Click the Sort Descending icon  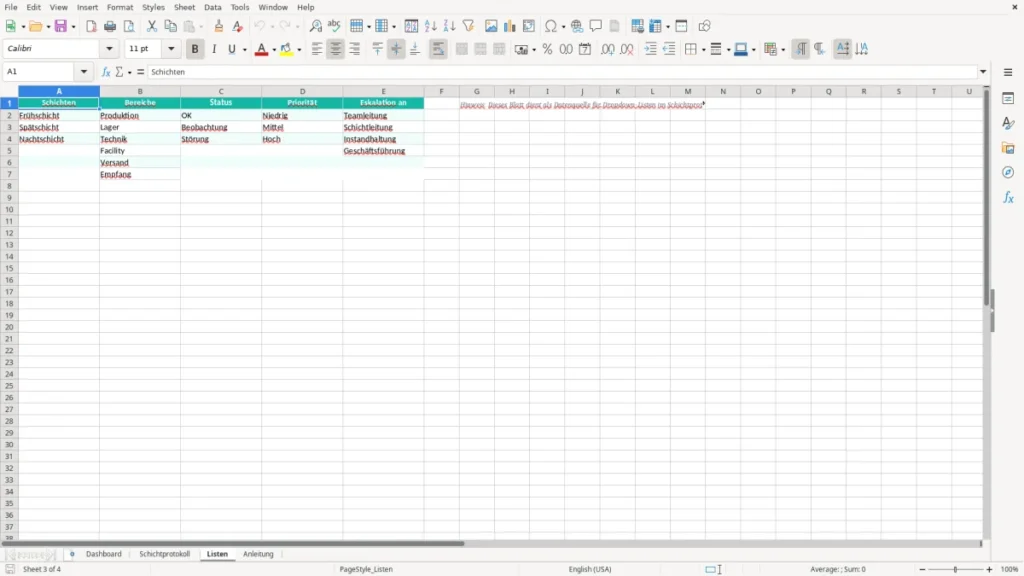tap(449, 26)
